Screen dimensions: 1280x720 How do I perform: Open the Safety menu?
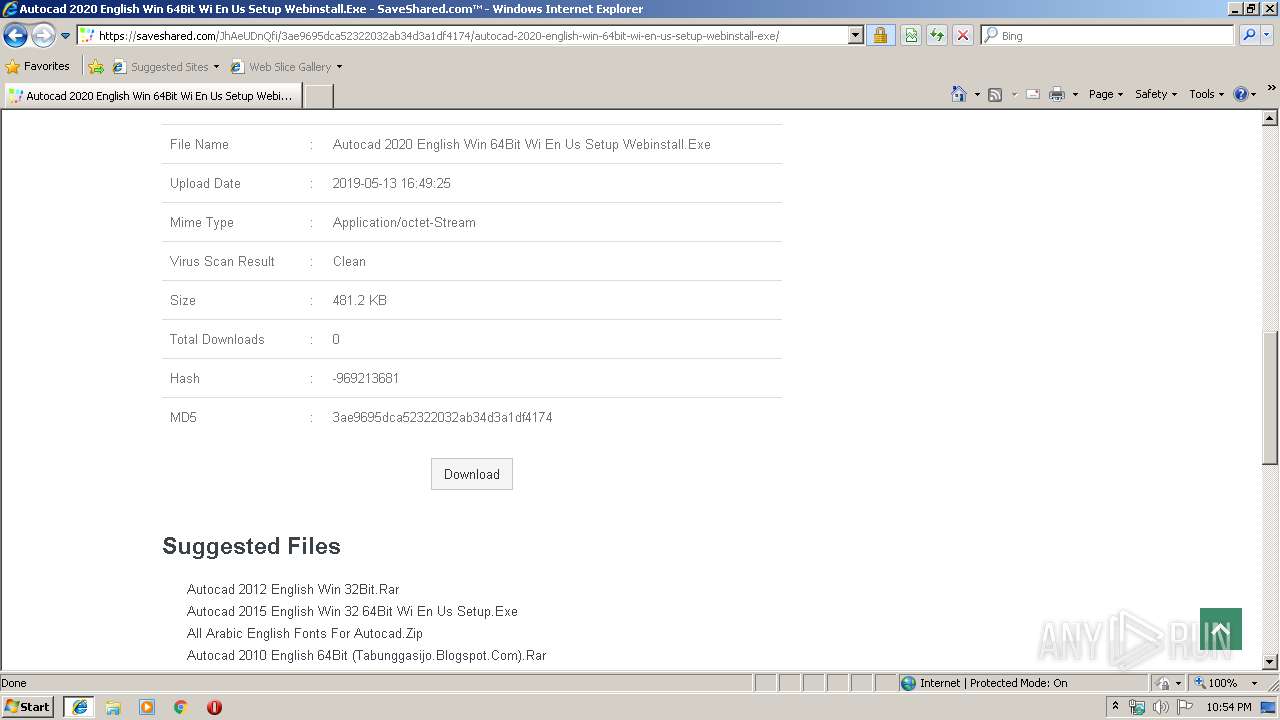1156,94
